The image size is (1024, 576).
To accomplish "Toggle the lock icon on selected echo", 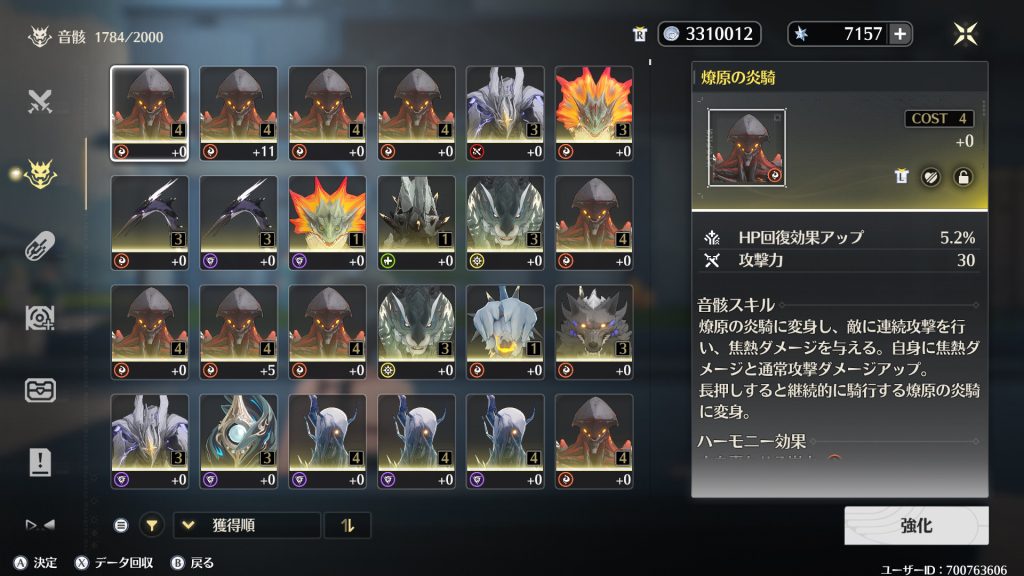I will [x=963, y=177].
